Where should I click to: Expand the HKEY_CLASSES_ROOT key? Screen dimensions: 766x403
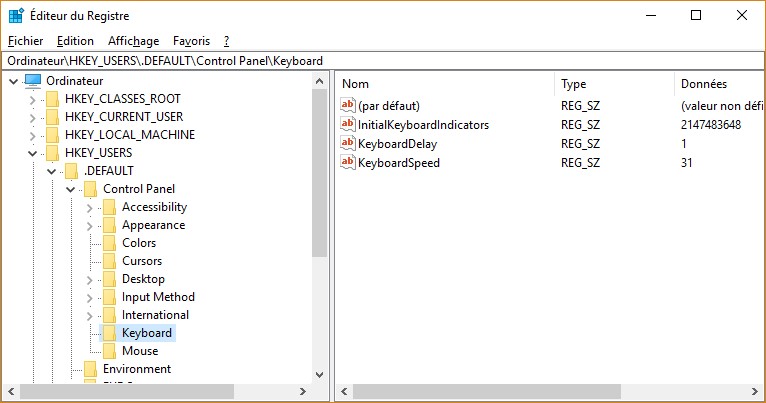point(32,99)
